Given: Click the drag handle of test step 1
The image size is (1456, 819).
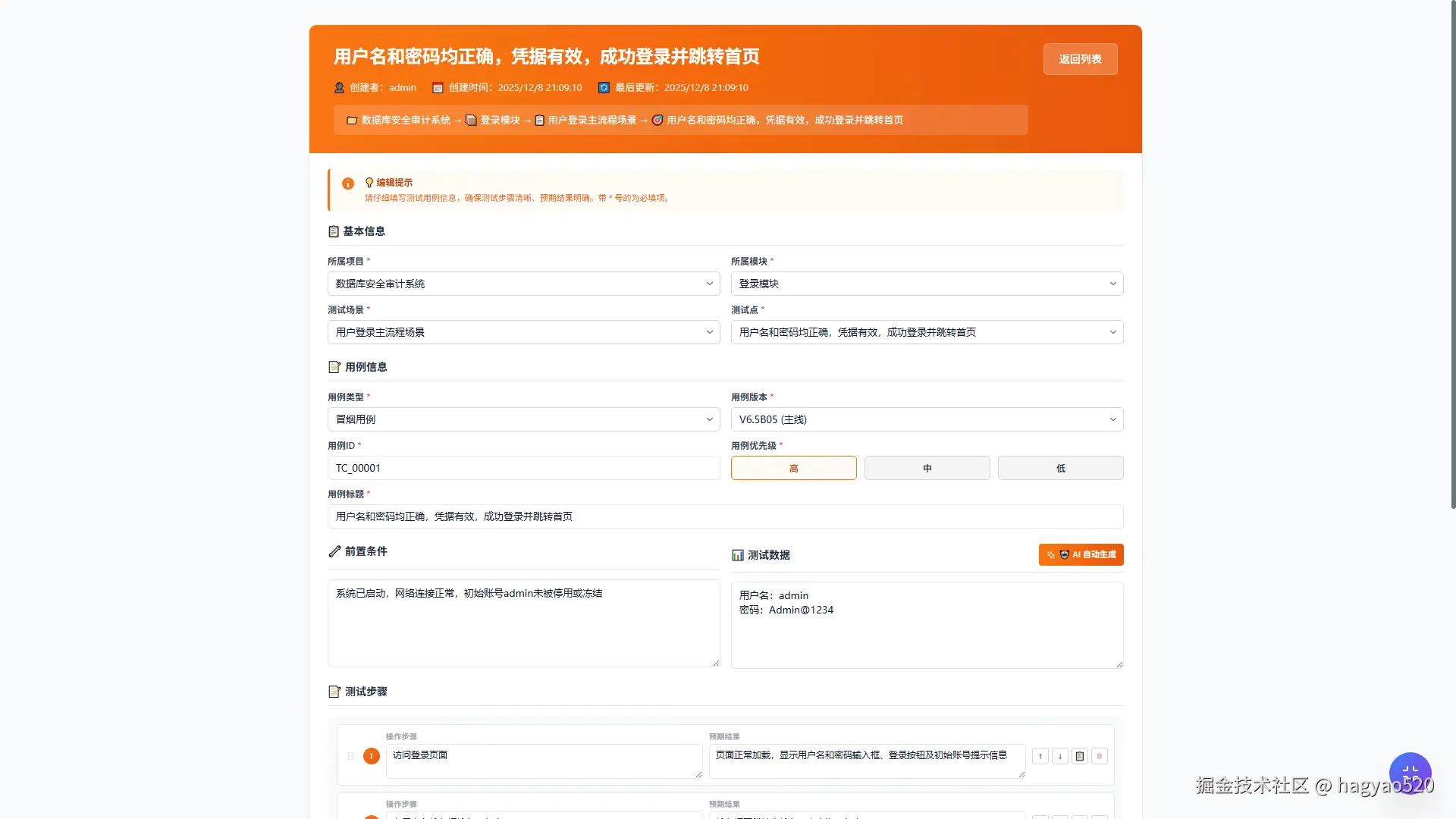Looking at the screenshot, I should pos(350,756).
